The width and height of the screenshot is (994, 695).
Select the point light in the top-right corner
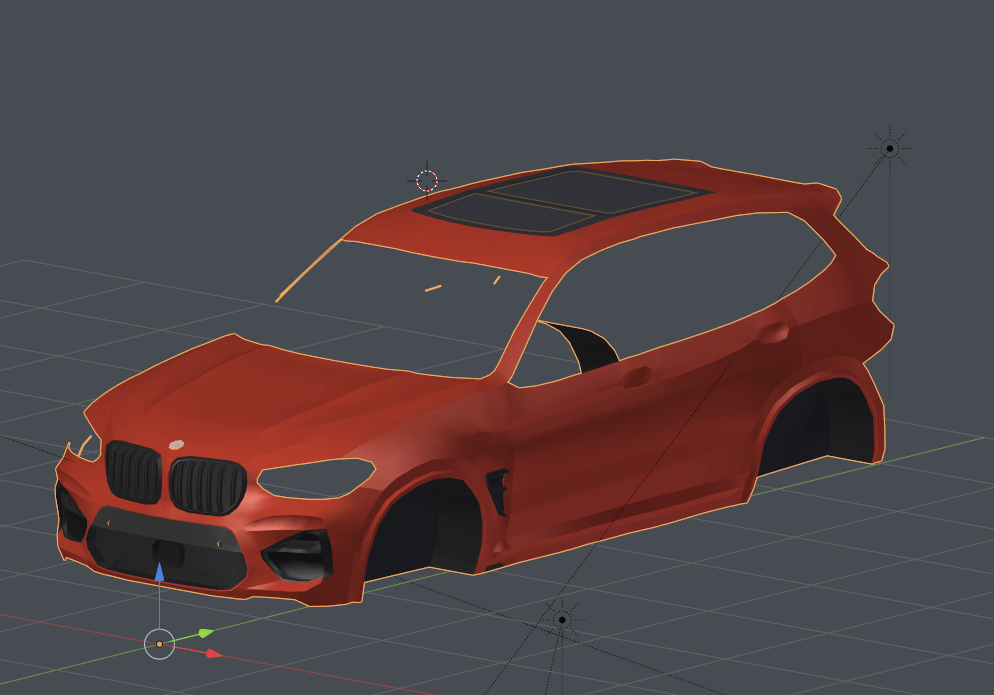pyautogui.click(x=888, y=147)
